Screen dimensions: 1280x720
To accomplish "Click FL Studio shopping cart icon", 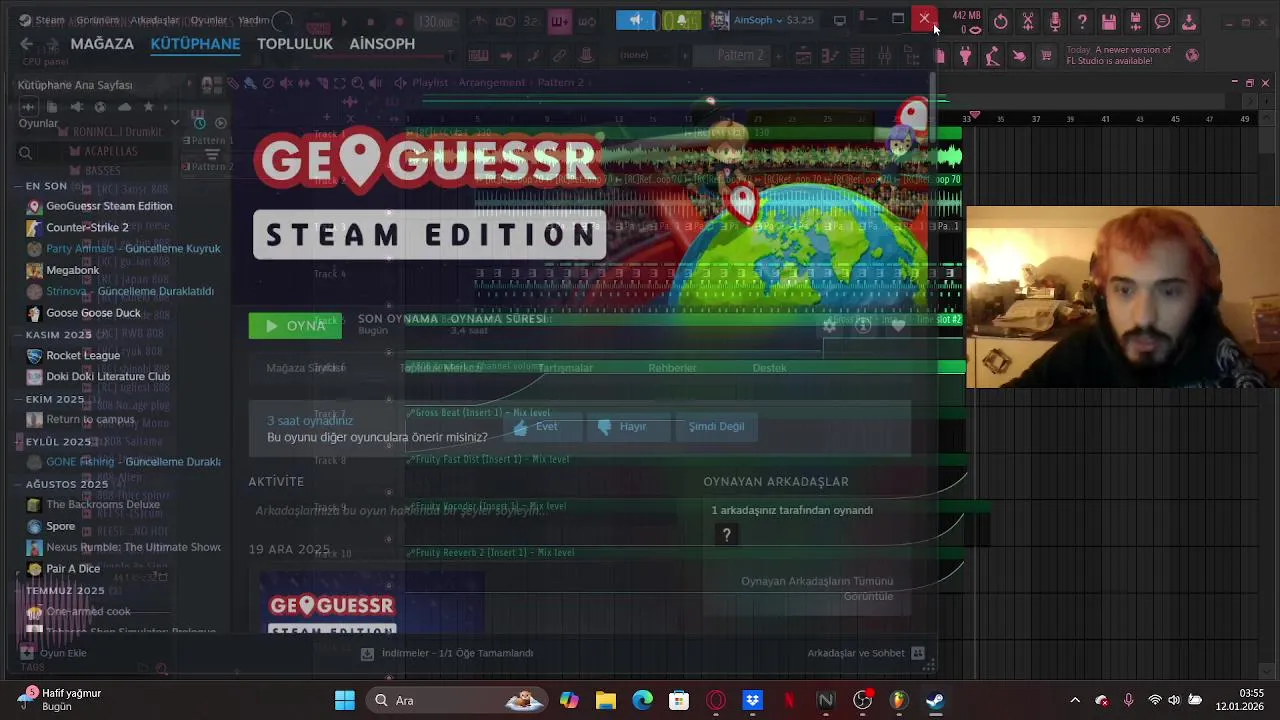I will [1046, 56].
